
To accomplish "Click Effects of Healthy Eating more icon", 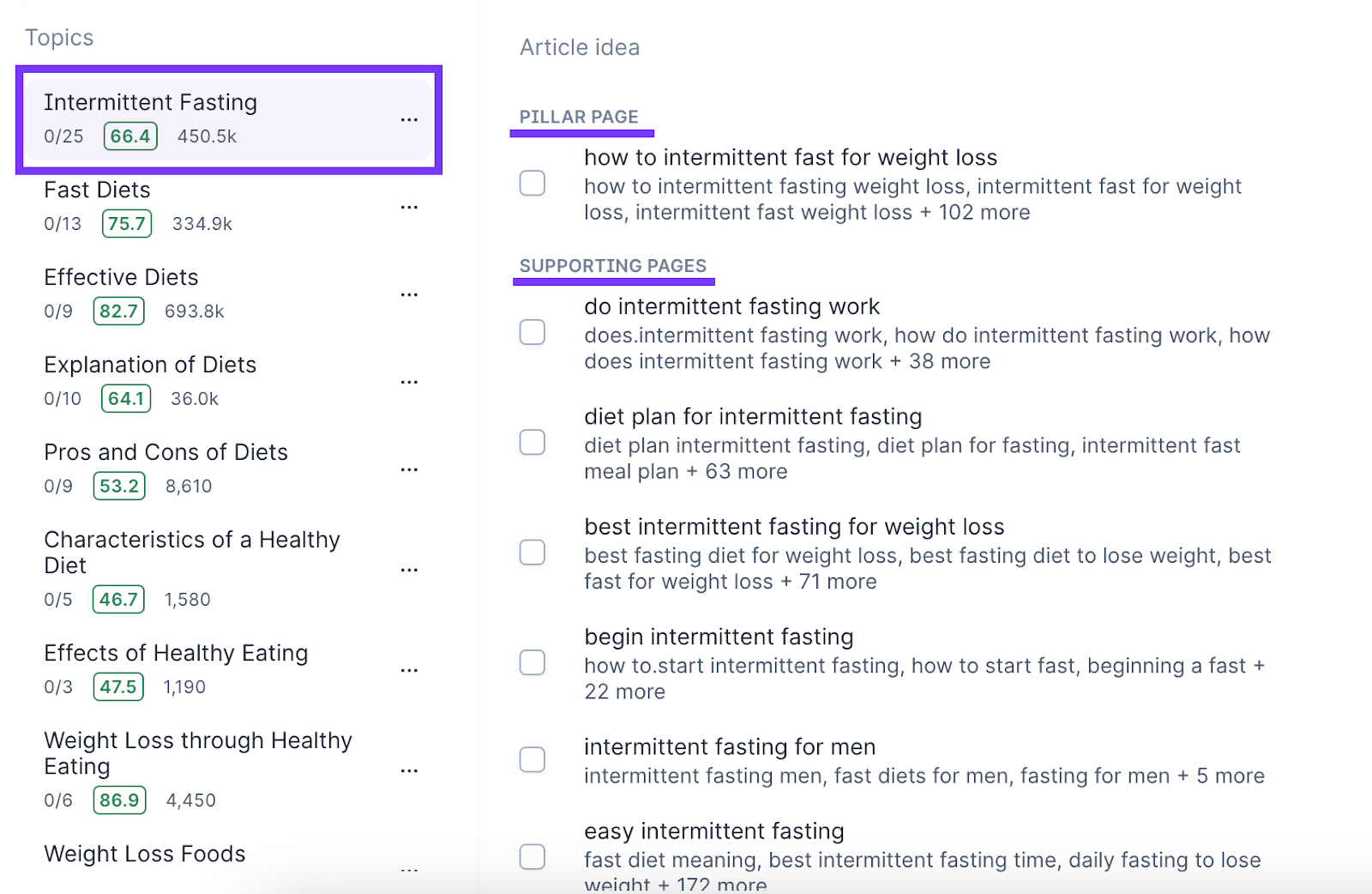I will (409, 671).
